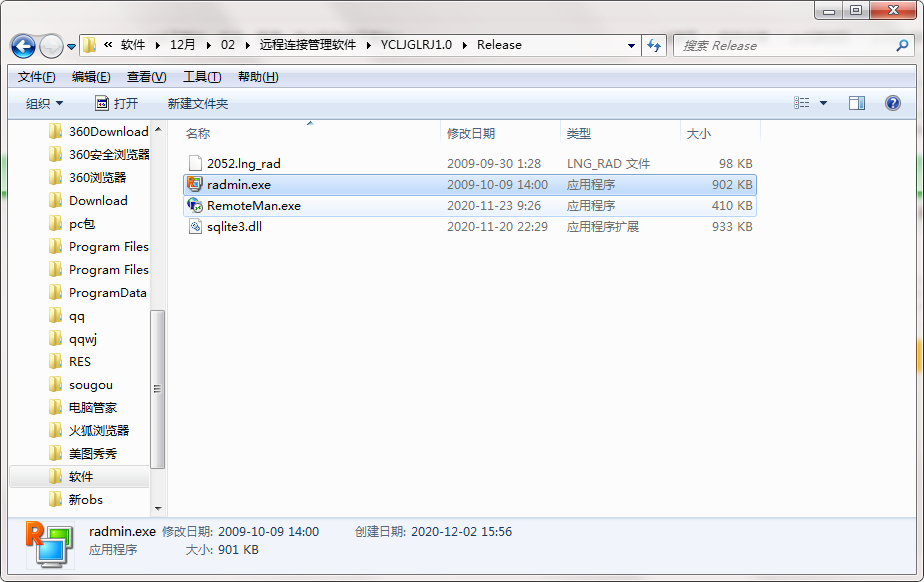Image resolution: width=924 pixels, height=582 pixels.
Task: Expand the 组织 dropdown
Action: pyautogui.click(x=44, y=104)
